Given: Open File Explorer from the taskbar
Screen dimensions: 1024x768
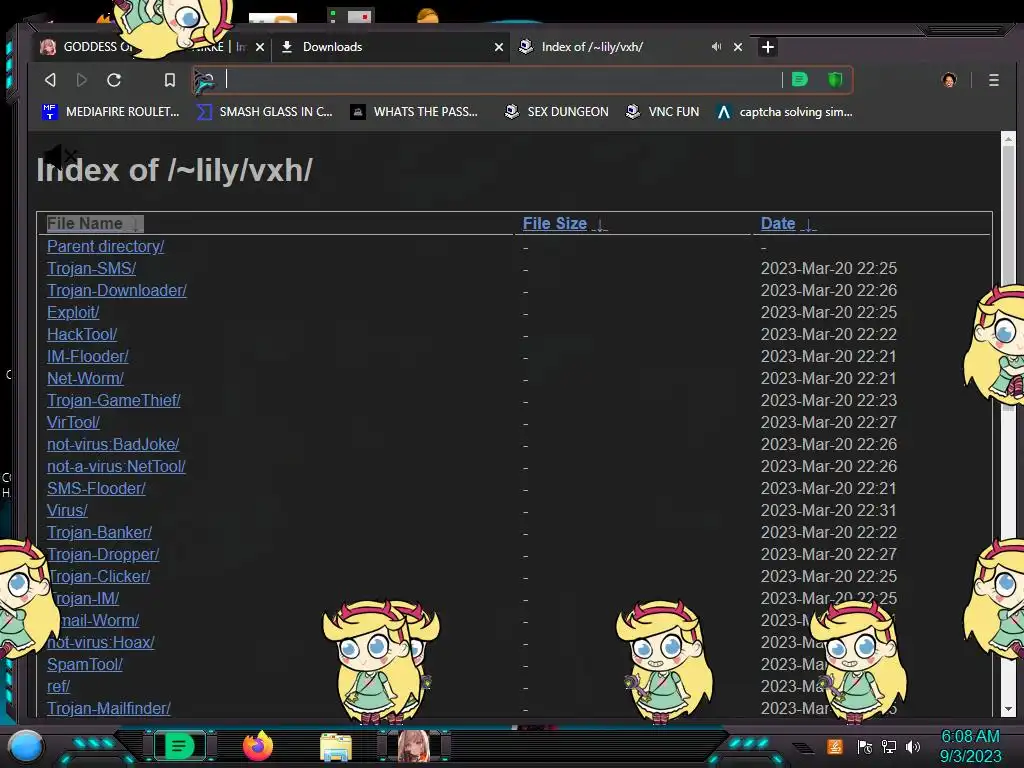Looking at the screenshot, I should click(336, 747).
